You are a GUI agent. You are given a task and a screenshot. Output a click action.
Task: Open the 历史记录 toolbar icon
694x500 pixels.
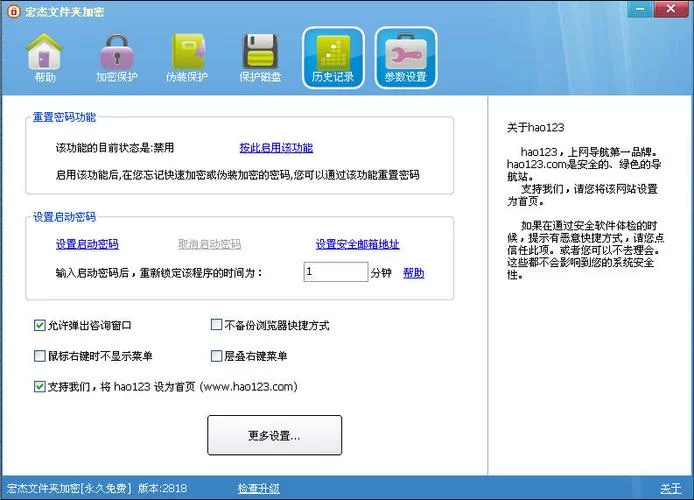tap(333, 58)
